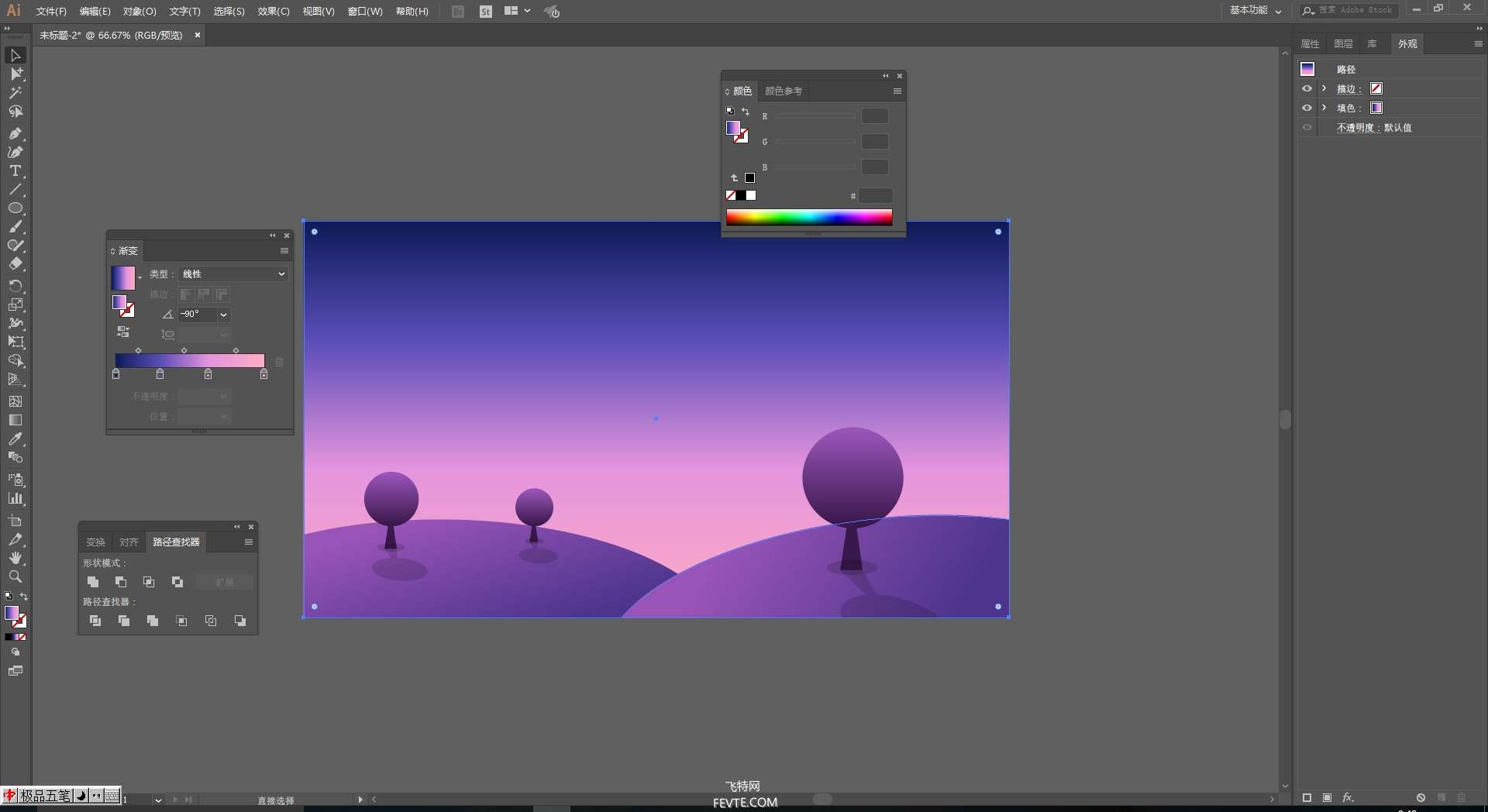Expand the 填色 fill attribute

(x=1324, y=108)
